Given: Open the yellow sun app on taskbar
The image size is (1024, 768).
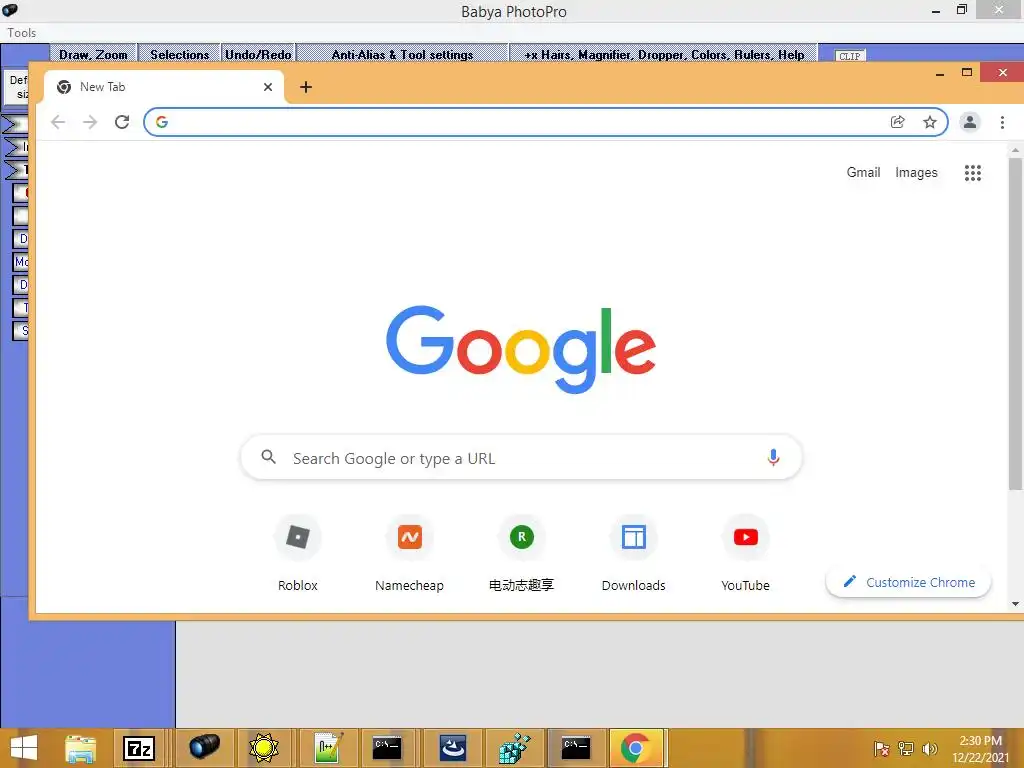Looking at the screenshot, I should pos(264,748).
